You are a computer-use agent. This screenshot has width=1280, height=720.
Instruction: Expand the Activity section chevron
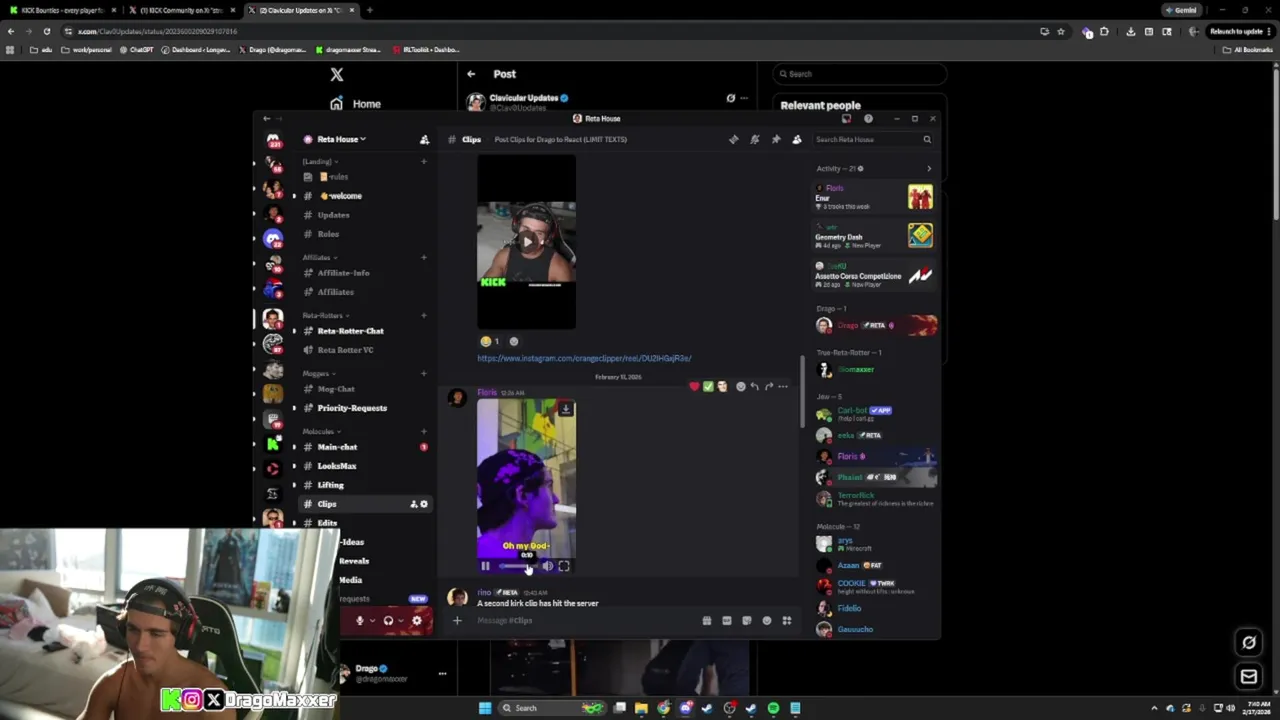click(929, 168)
